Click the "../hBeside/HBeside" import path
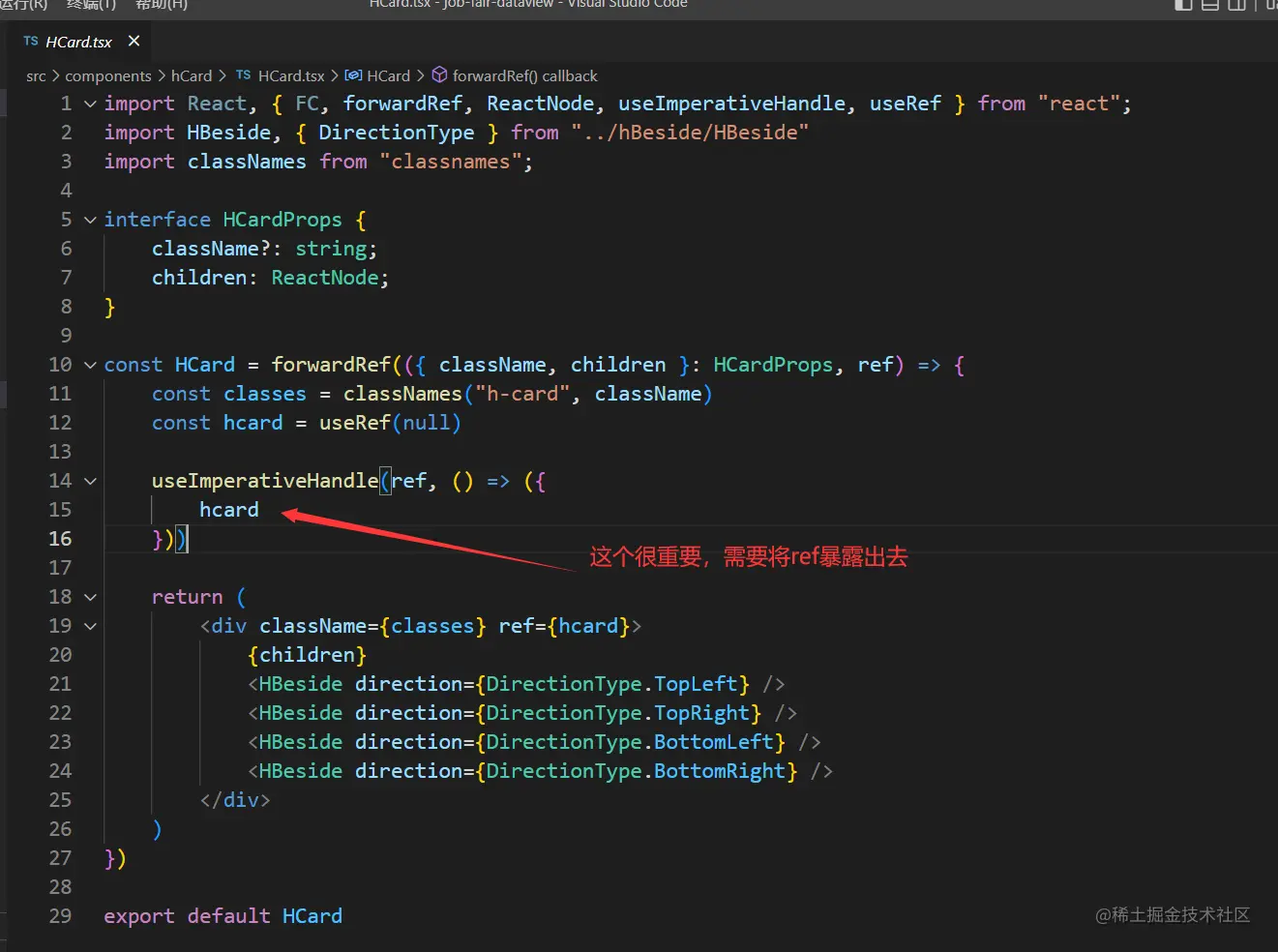The width and height of the screenshot is (1278, 952). click(690, 133)
